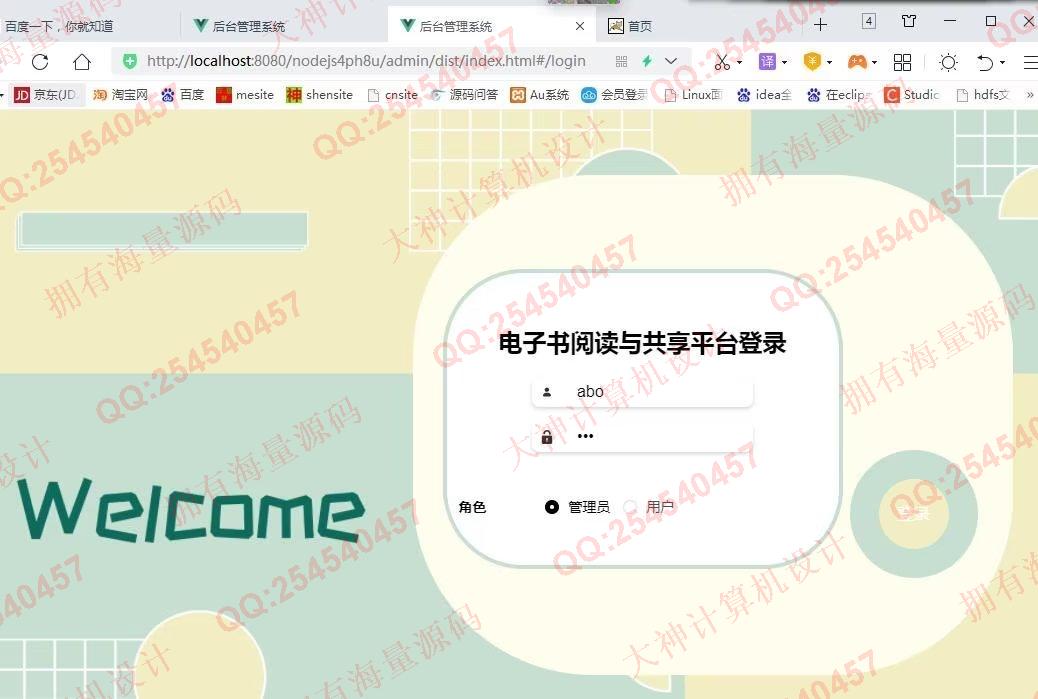Screen dimensions: 1038x699
Task: Open the 会员登录 bookmark
Action: click(x=614, y=95)
